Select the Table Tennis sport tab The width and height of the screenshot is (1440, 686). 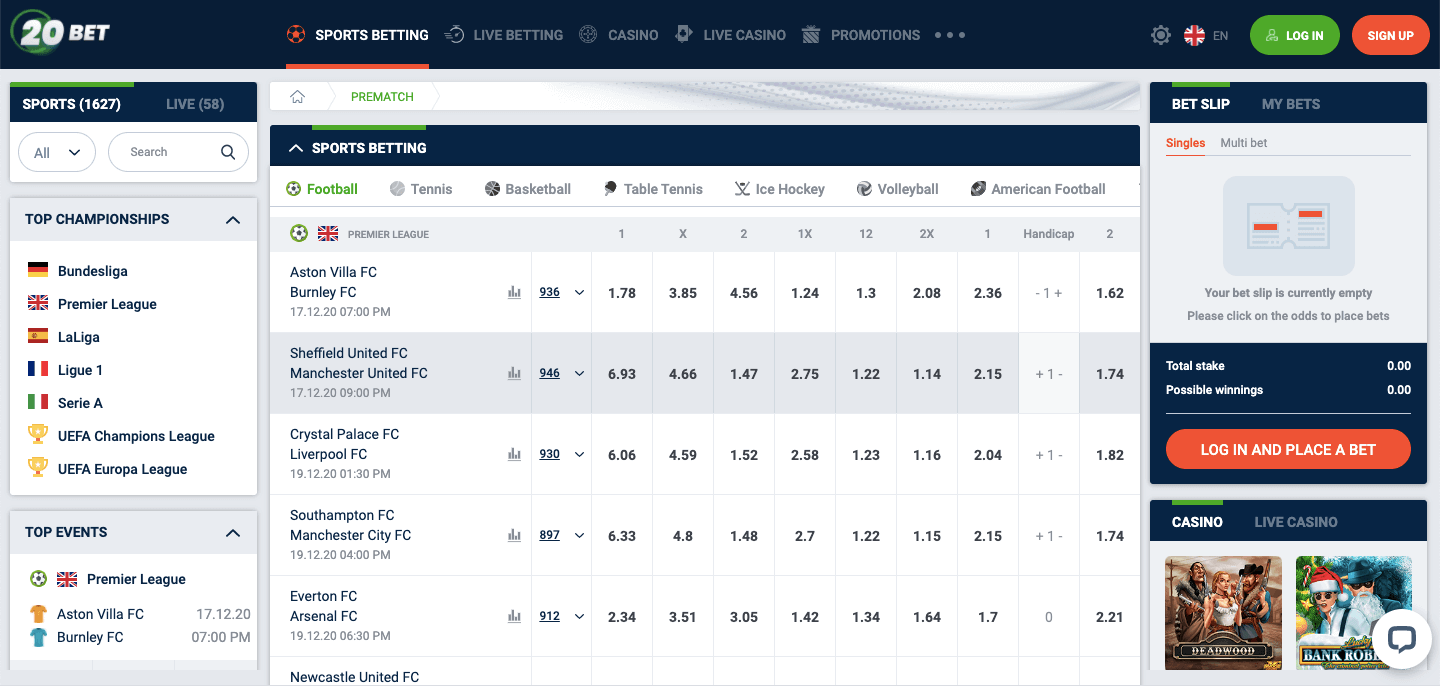click(x=653, y=189)
